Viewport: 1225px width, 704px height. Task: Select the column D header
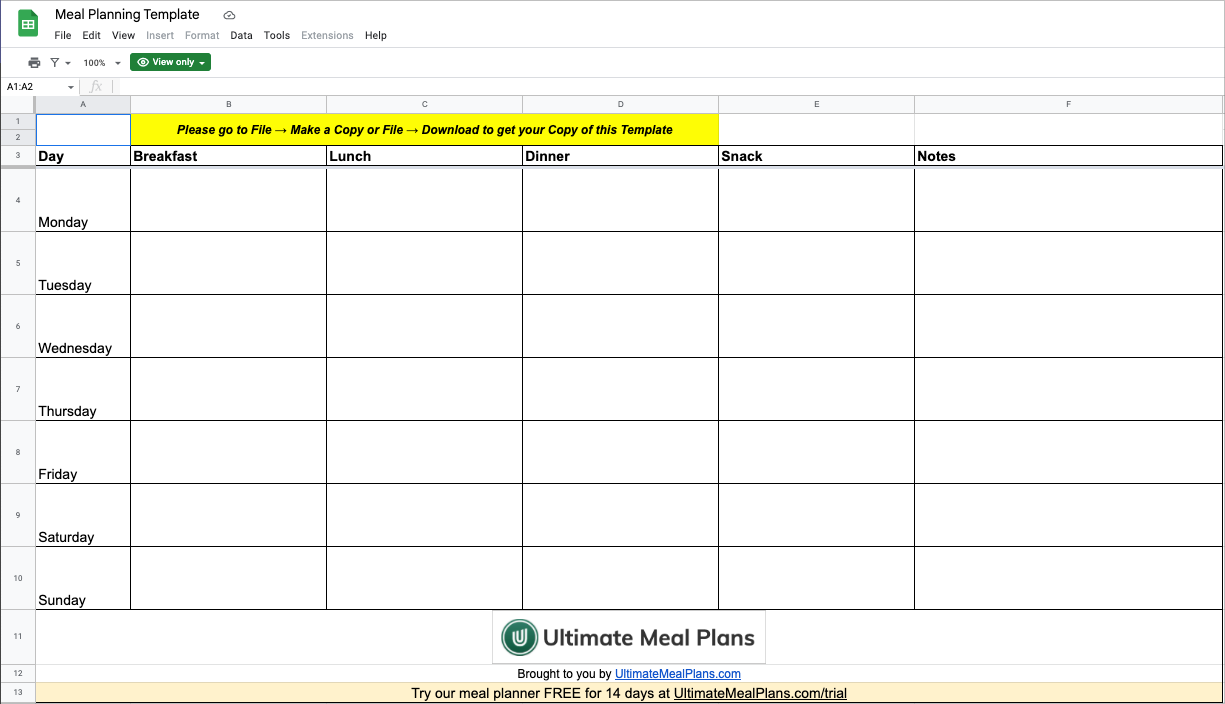click(x=620, y=105)
